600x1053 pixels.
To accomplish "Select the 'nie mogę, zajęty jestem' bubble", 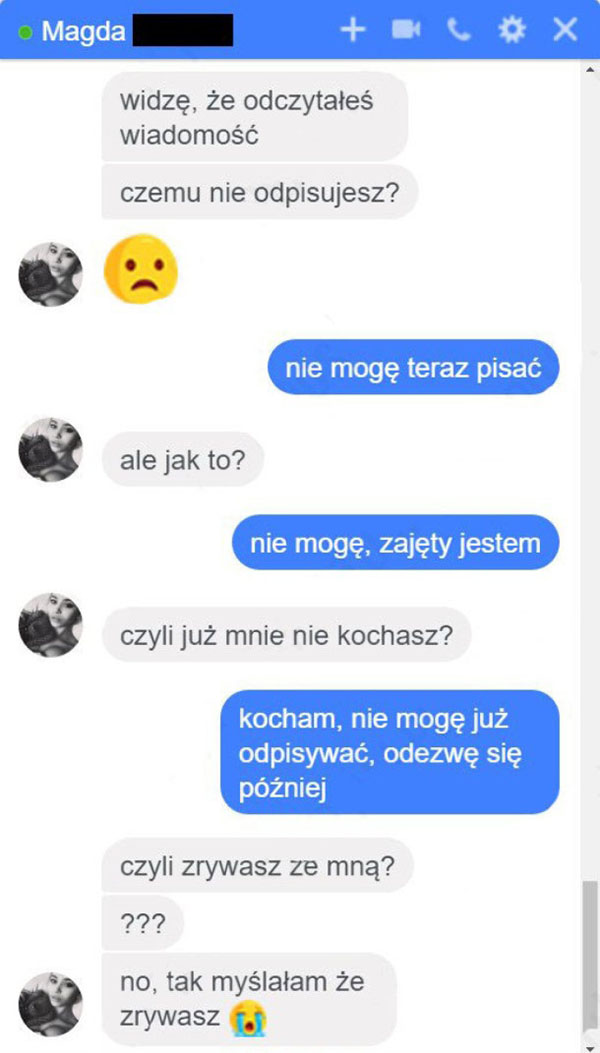I will pyautogui.click(x=396, y=543).
